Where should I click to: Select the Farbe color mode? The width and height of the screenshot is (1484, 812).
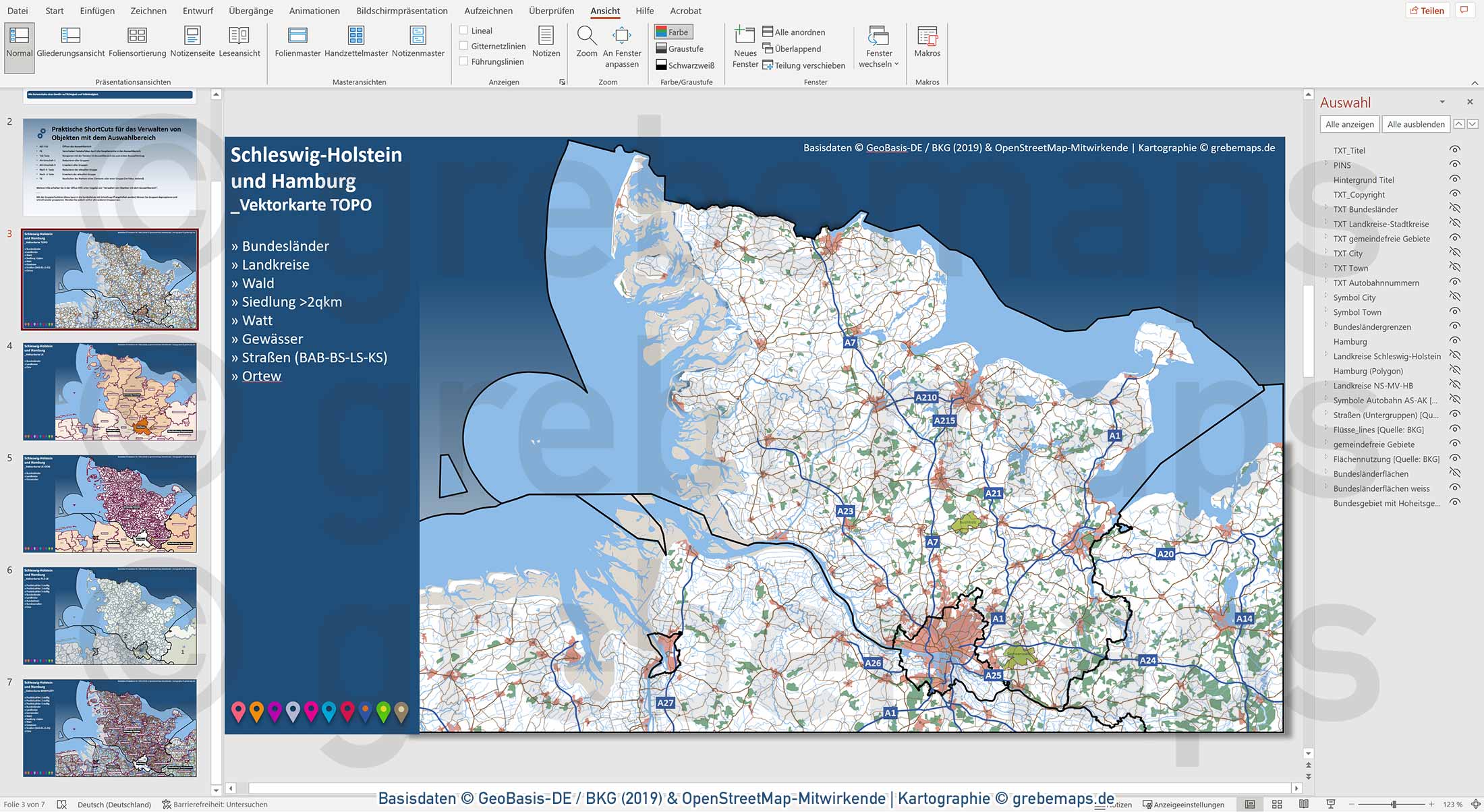[673, 32]
